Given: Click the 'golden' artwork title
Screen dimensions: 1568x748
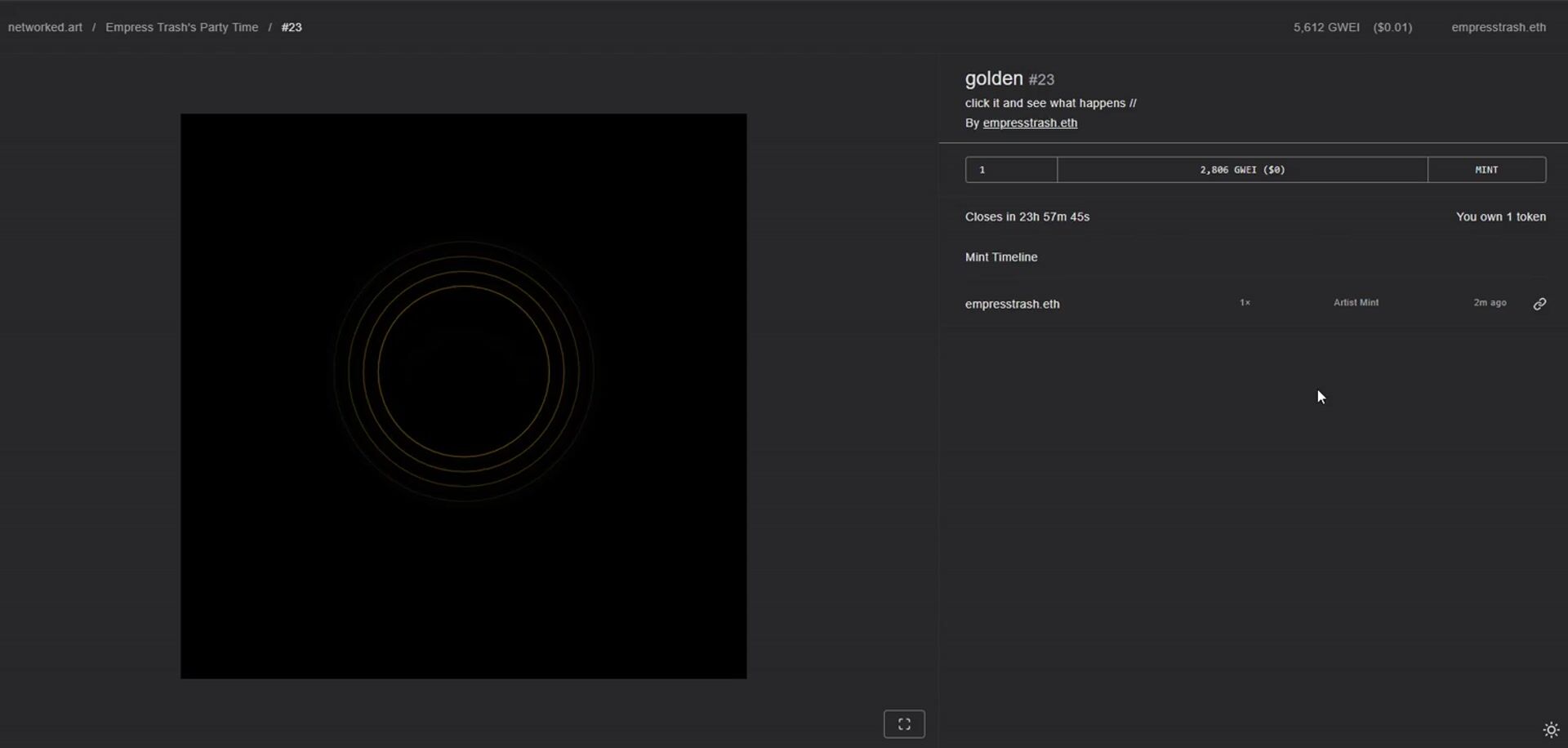Looking at the screenshot, I should pos(994,78).
